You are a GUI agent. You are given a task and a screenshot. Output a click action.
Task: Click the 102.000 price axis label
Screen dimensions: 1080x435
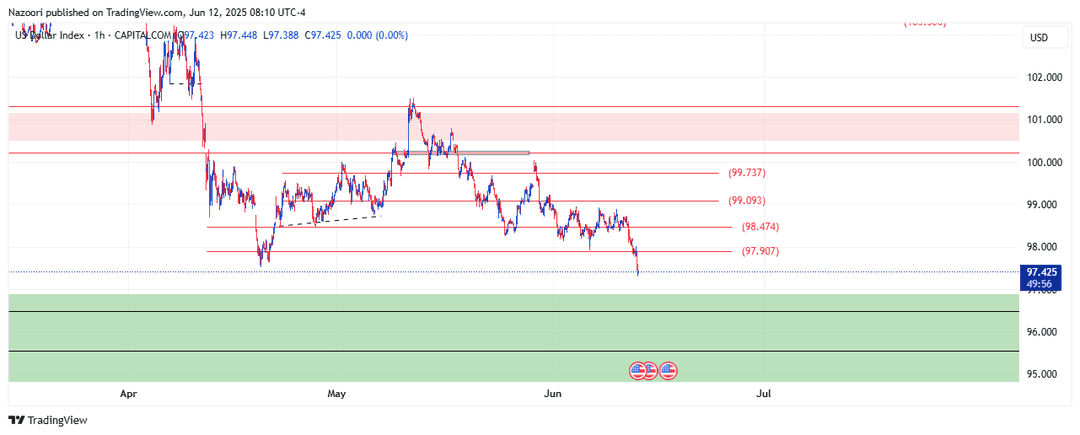pyautogui.click(x=1043, y=77)
